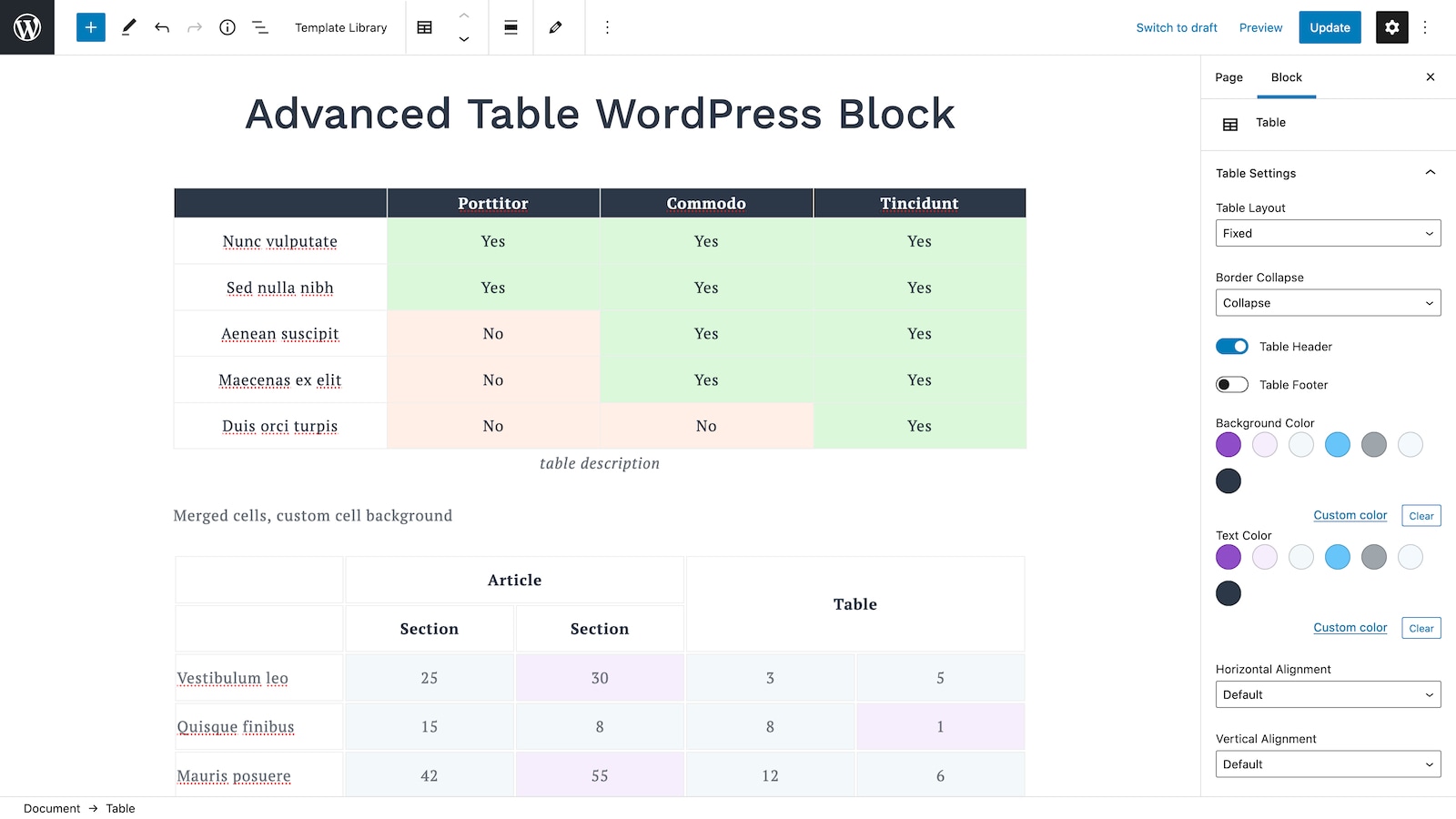Image resolution: width=1456 pixels, height=819 pixels.
Task: Select the Porttitor header cell
Action: click(493, 203)
